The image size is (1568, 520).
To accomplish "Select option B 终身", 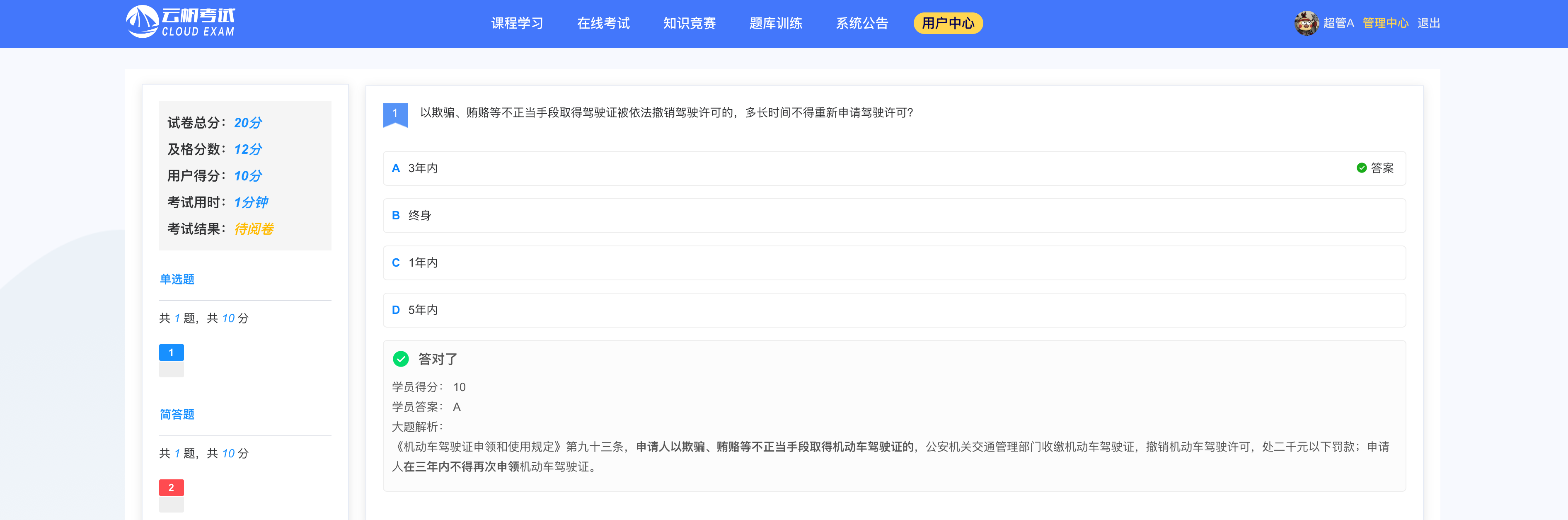I will (894, 216).
